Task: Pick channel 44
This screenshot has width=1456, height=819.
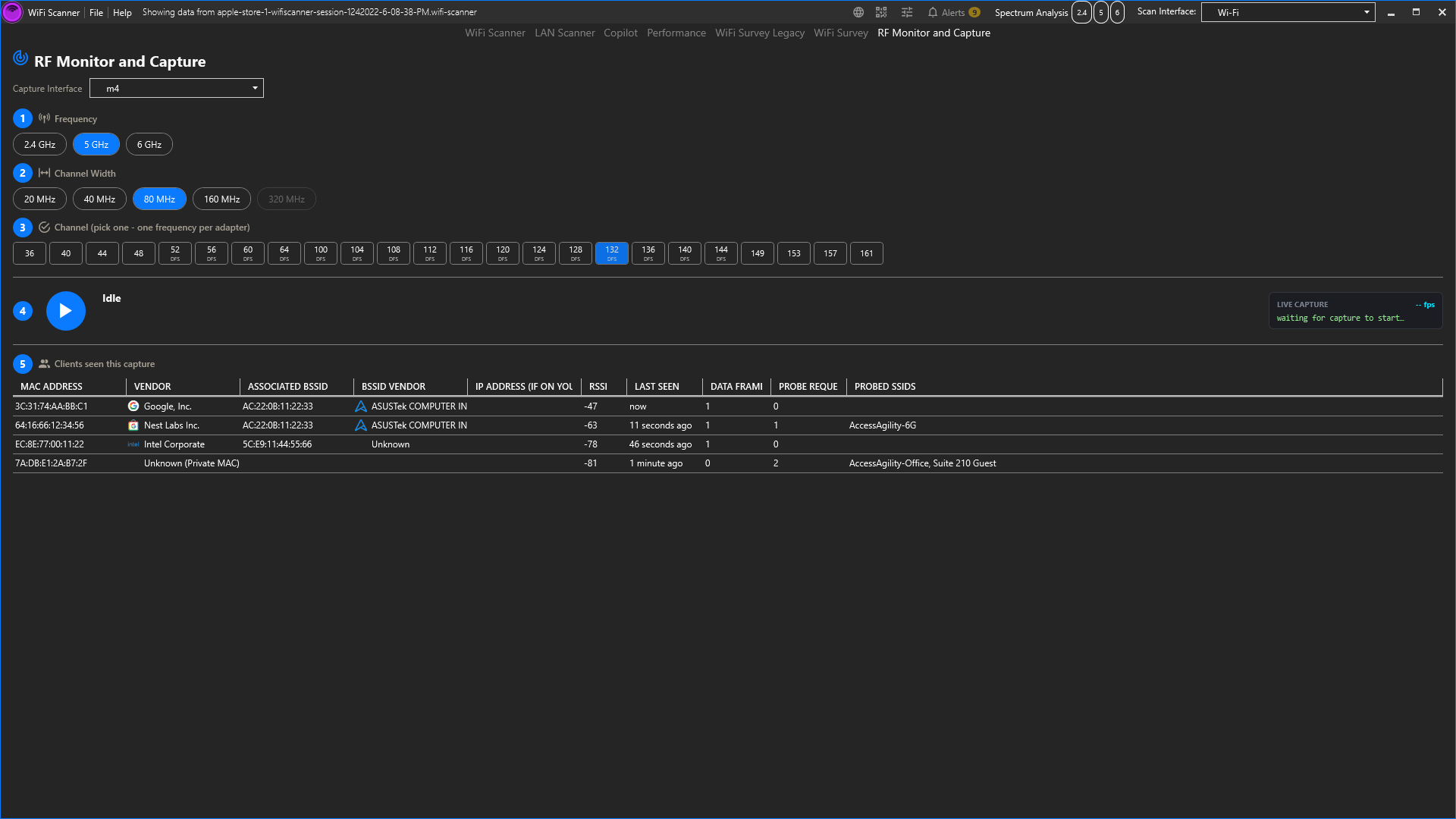Action: (102, 253)
